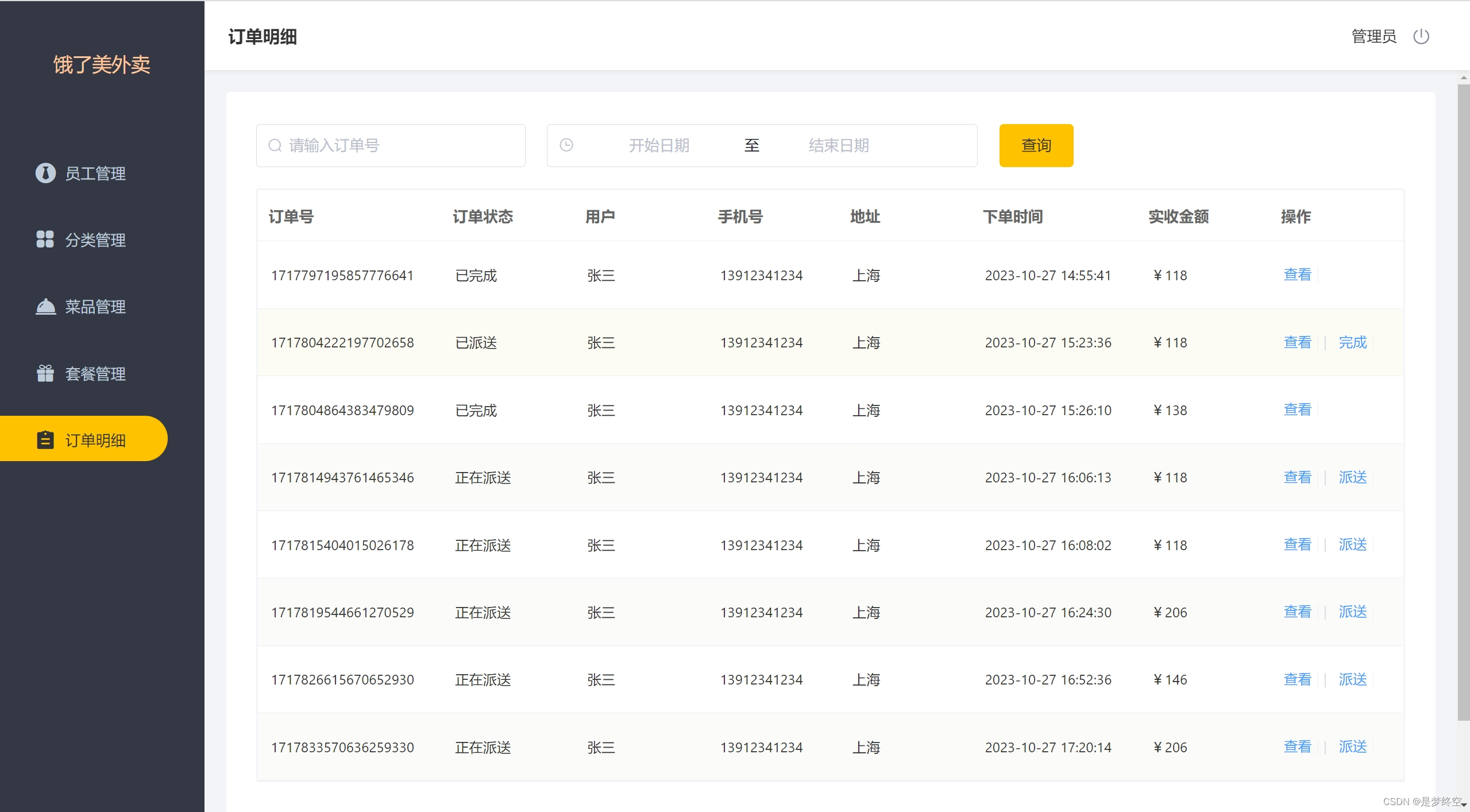View order 1717804222197702658
The image size is (1470, 812).
[x=1298, y=342]
